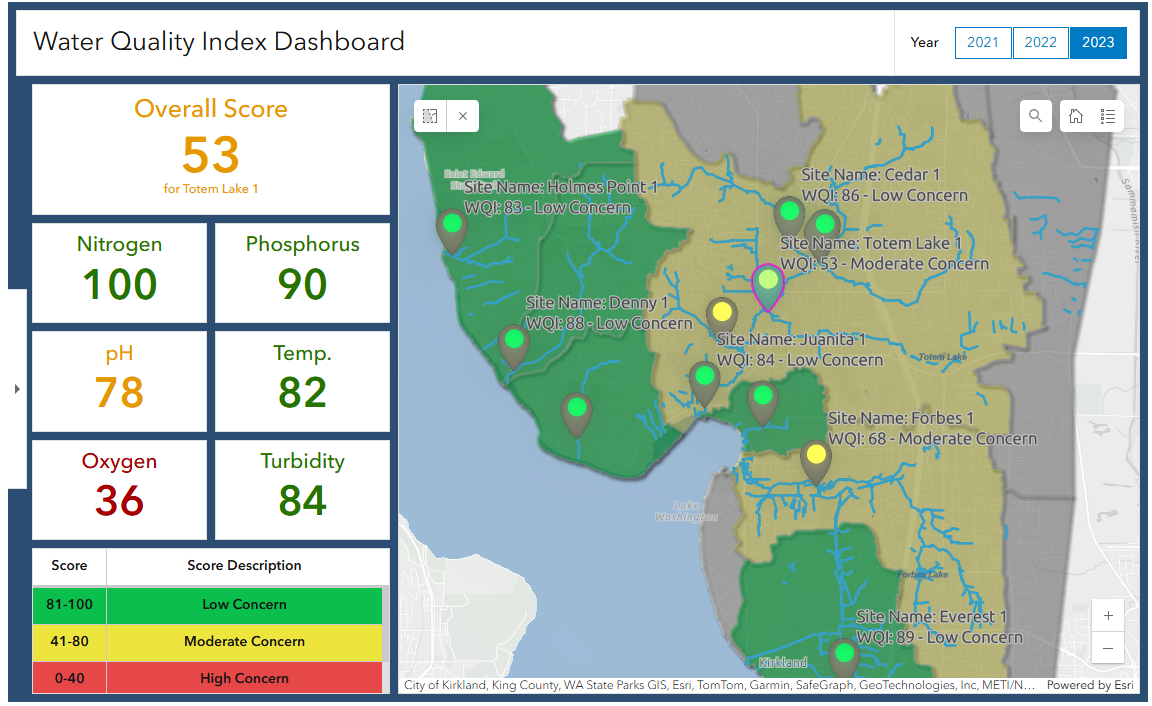1152x706 pixels.
Task: Zoom in on the map
Action: click(1108, 615)
